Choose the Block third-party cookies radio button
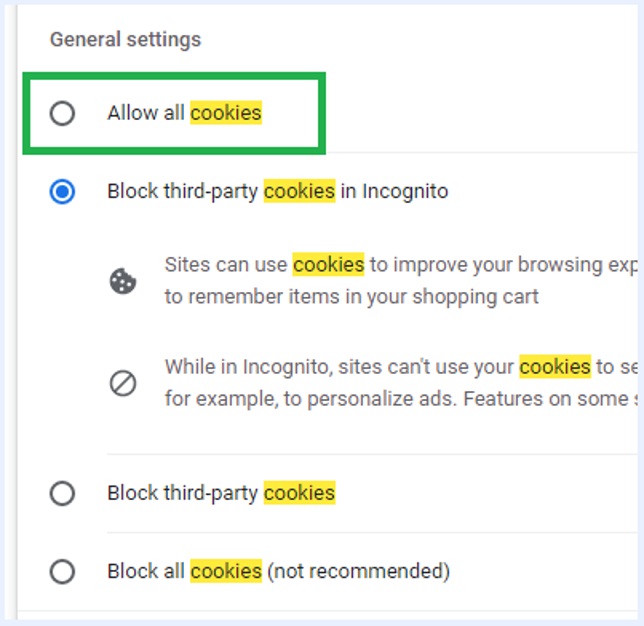This screenshot has height=626, width=644. coord(62,493)
